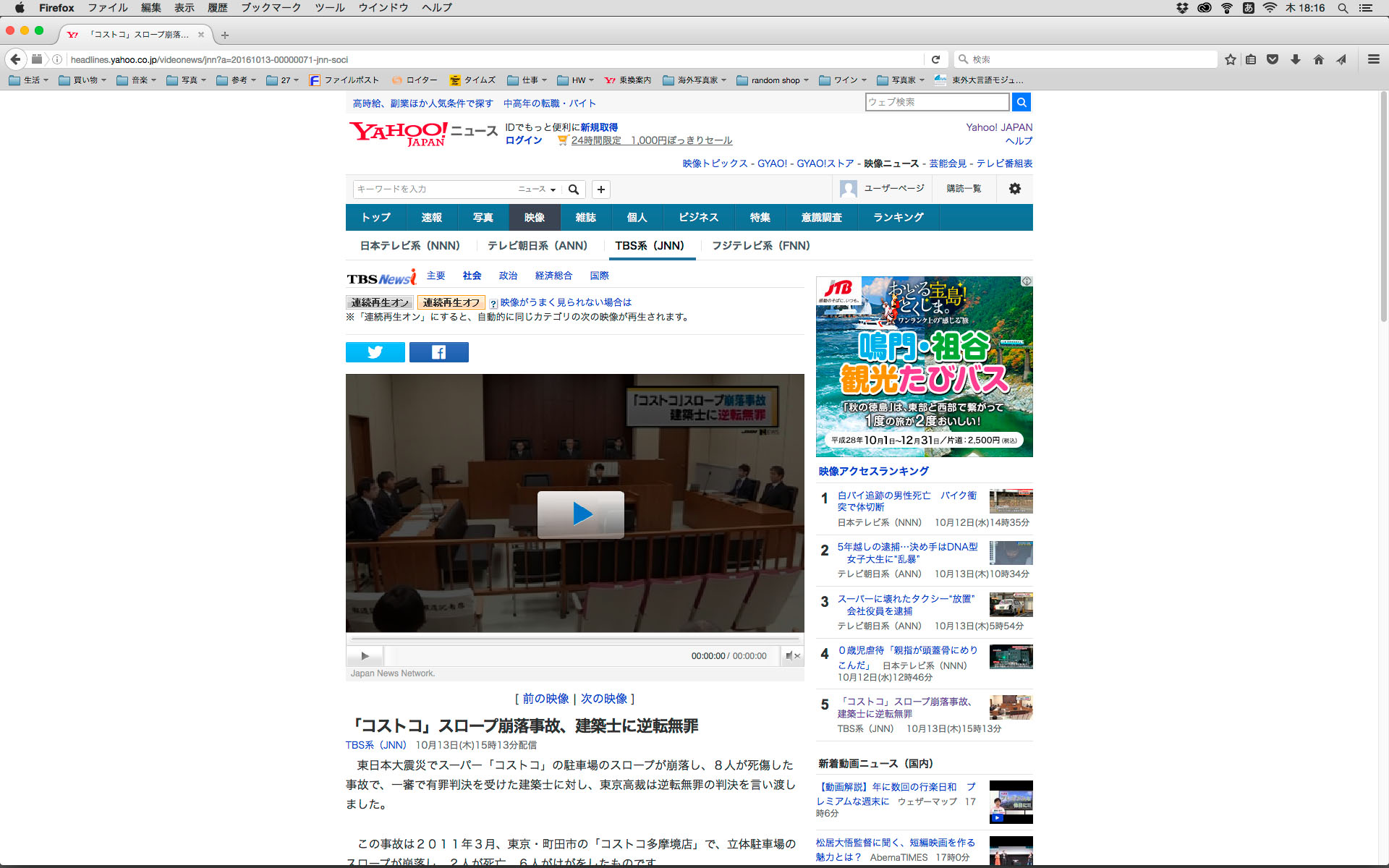Click the blue web search magnifier button
The width and height of the screenshot is (1389, 868).
1021,102
